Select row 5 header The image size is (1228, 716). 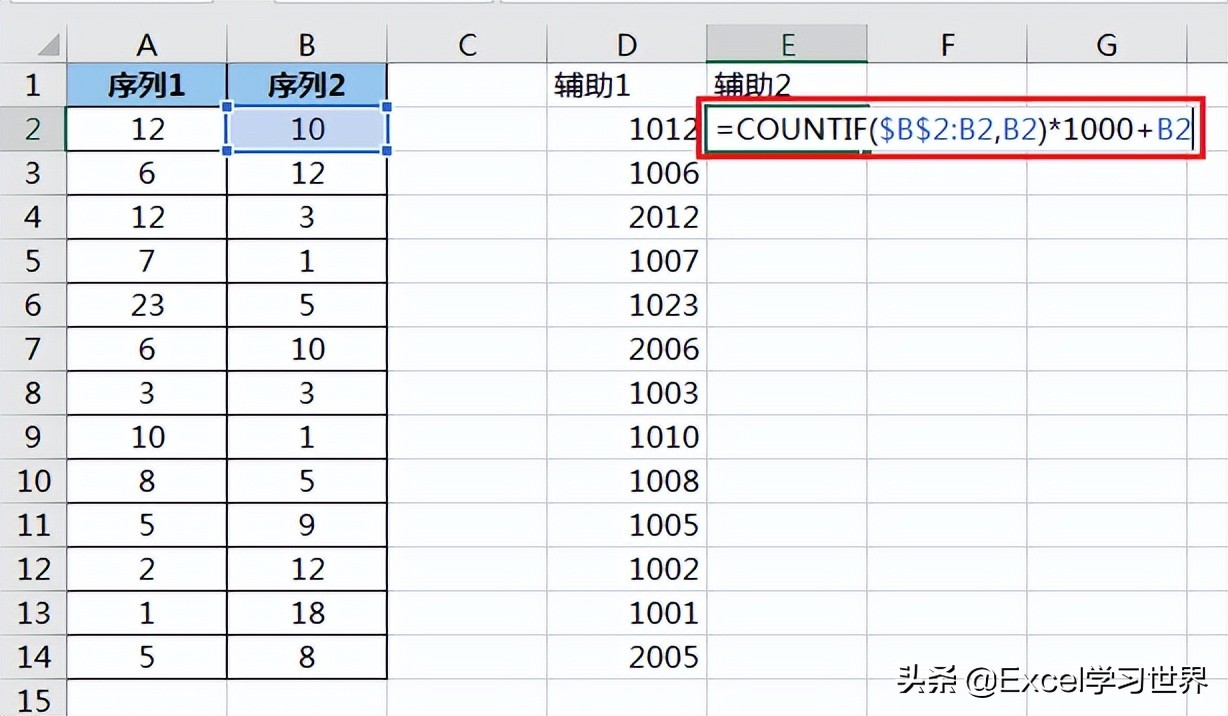(x=33, y=261)
